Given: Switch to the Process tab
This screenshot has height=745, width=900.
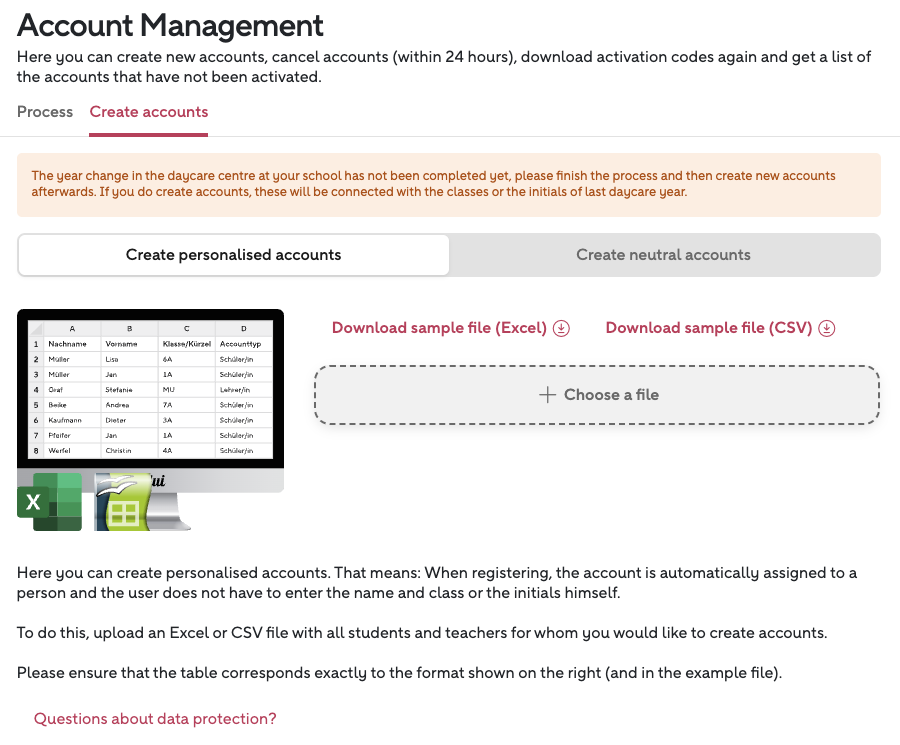Looking at the screenshot, I should click(x=45, y=112).
